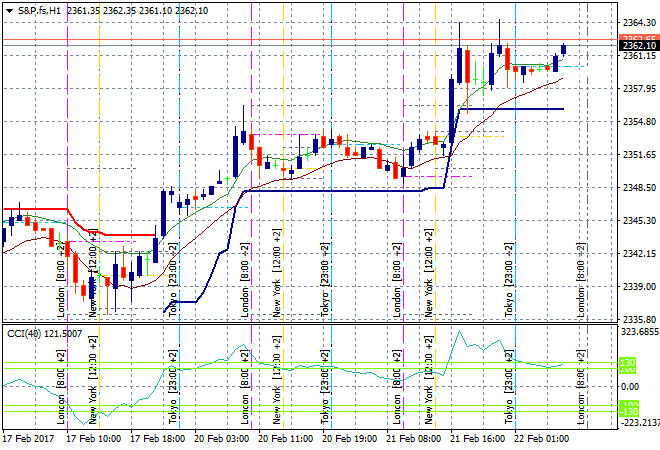Viewport: 660px width, 450px height.
Task: Click the 2345.30 price scale label
Action: (x=637, y=221)
